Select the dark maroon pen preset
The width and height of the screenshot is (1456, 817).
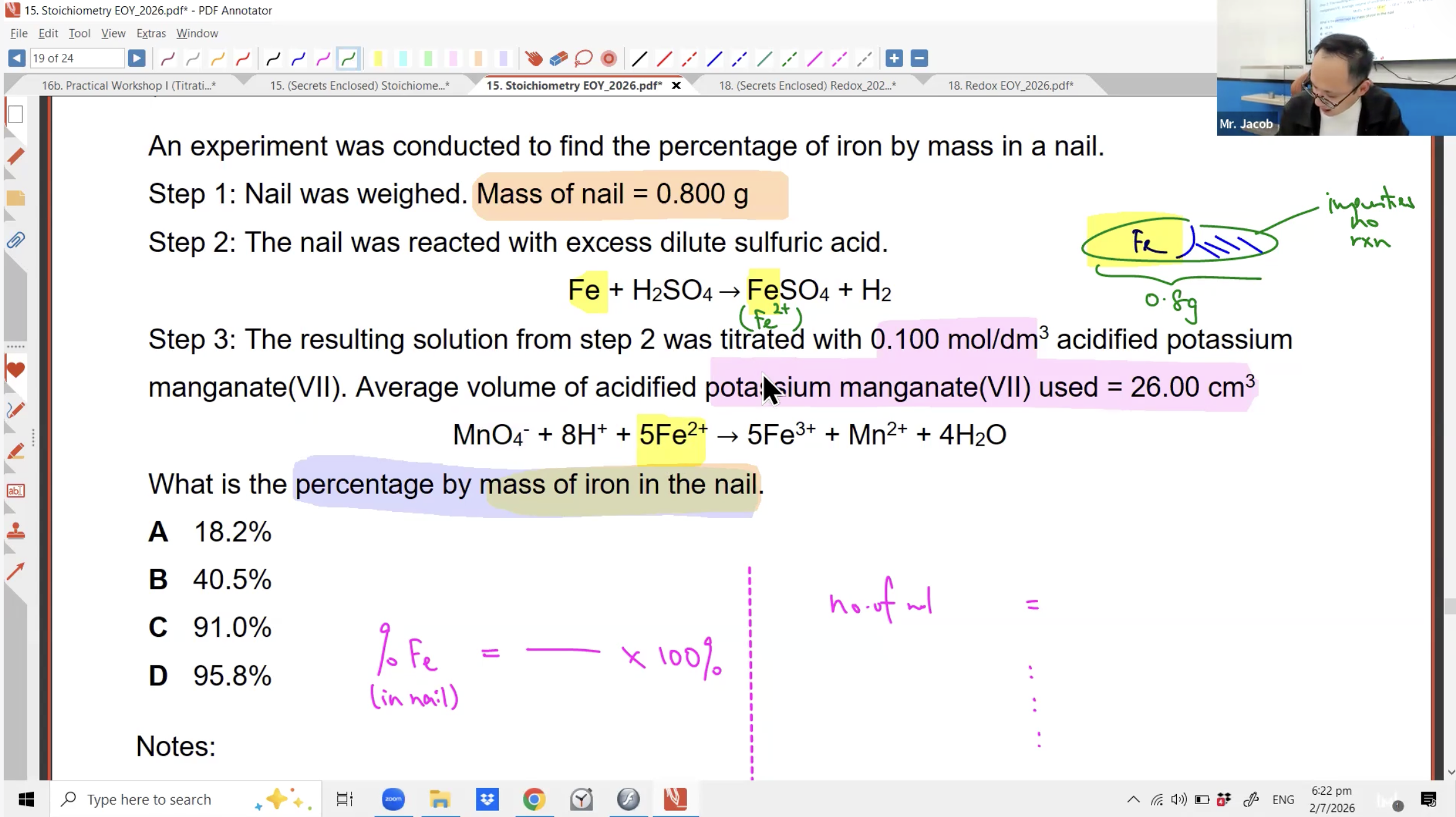(168, 59)
